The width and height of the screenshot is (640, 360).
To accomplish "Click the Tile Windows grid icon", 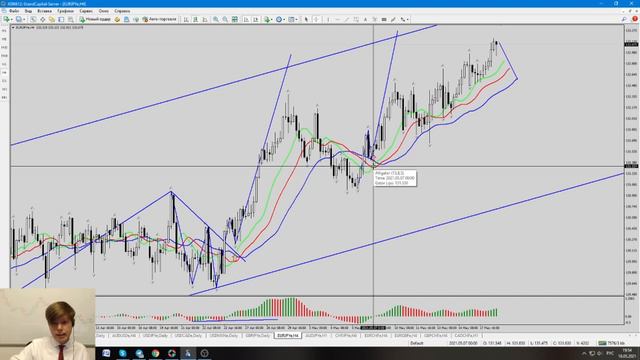I will pos(235,19).
